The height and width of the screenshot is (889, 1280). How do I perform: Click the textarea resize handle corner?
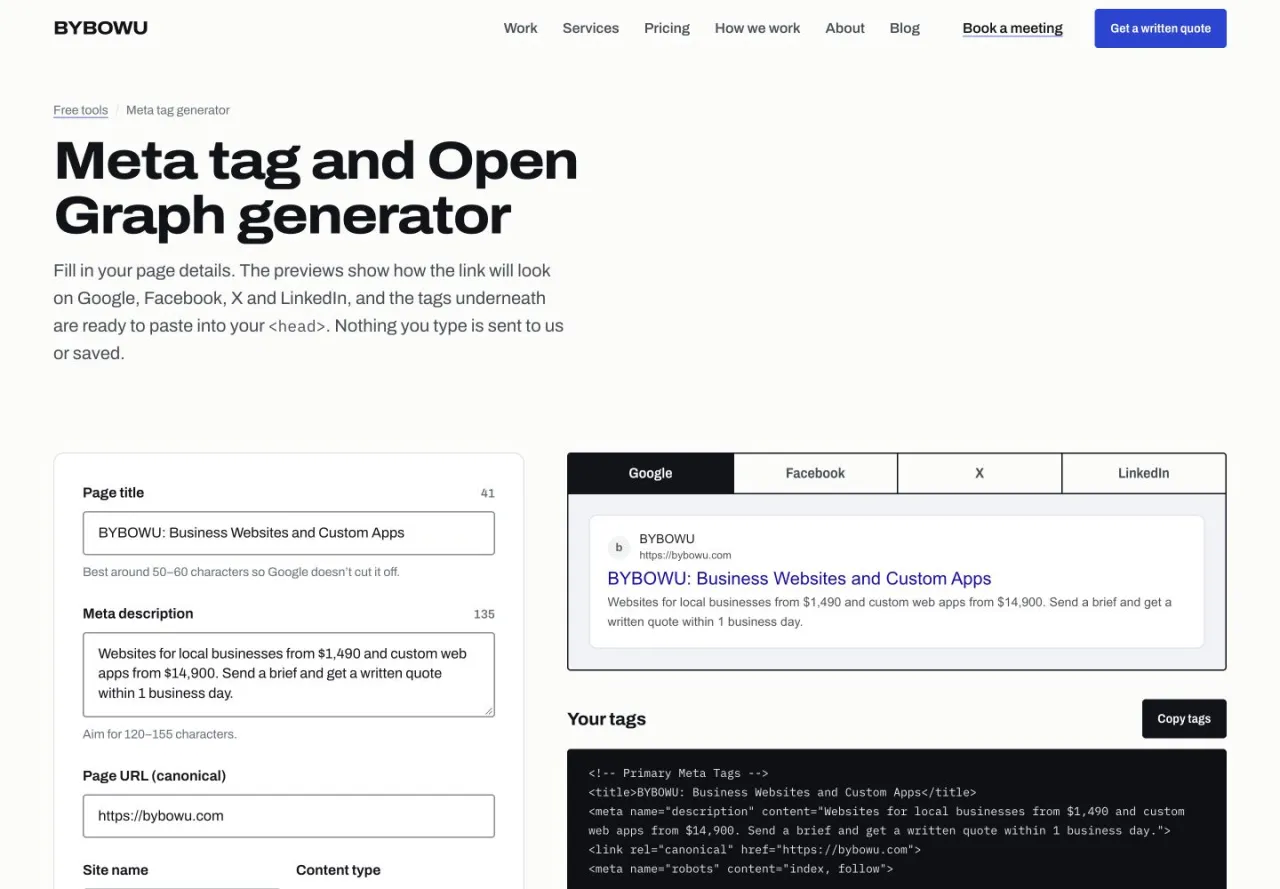[x=489, y=711]
